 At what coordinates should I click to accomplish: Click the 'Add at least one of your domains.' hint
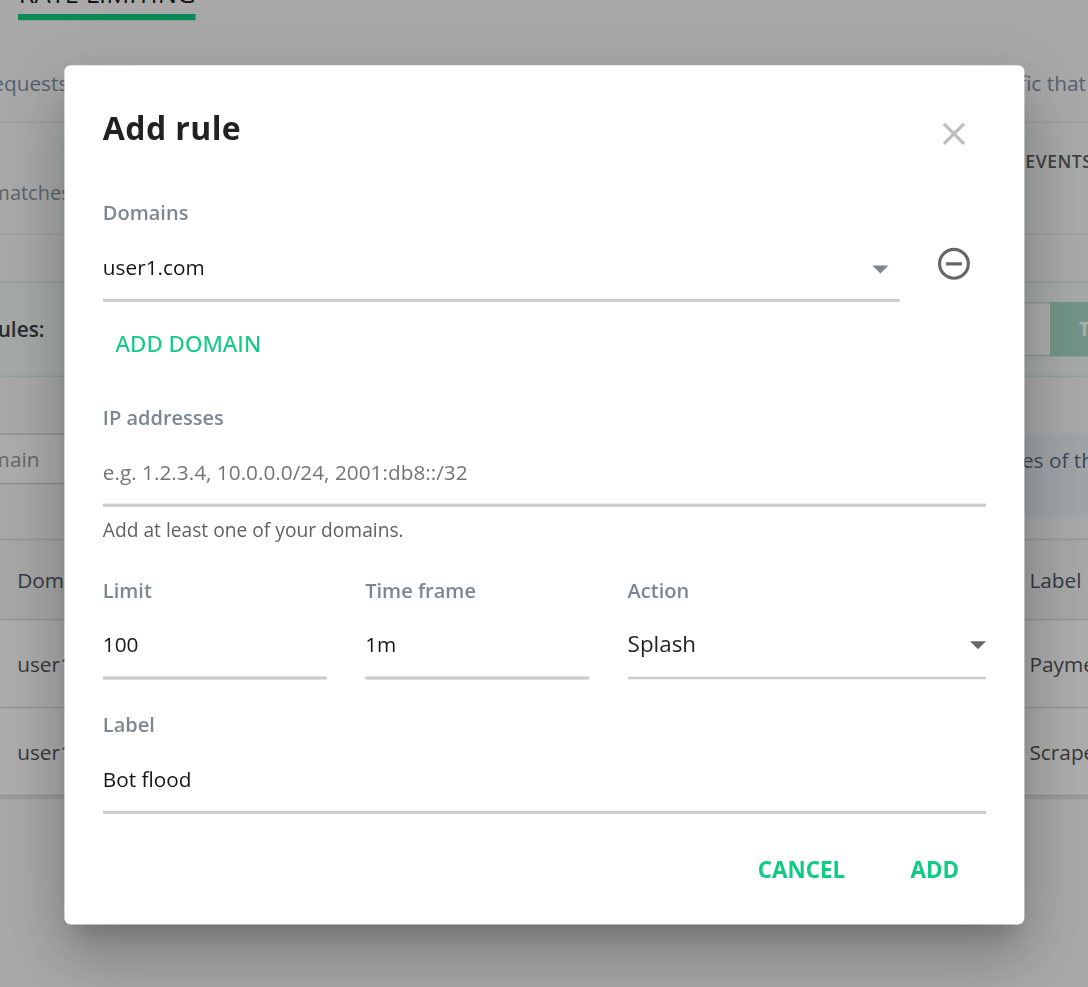(x=253, y=530)
